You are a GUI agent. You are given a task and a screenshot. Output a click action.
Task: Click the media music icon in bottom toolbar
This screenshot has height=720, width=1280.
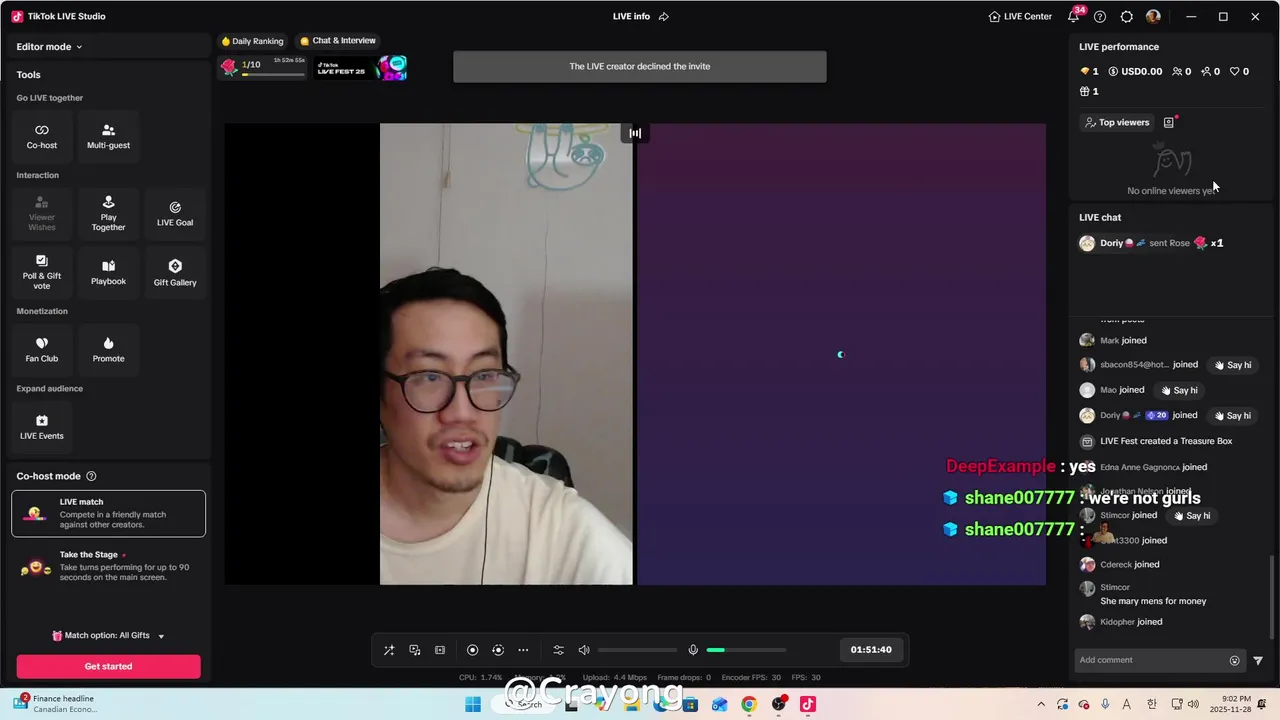[415, 650]
